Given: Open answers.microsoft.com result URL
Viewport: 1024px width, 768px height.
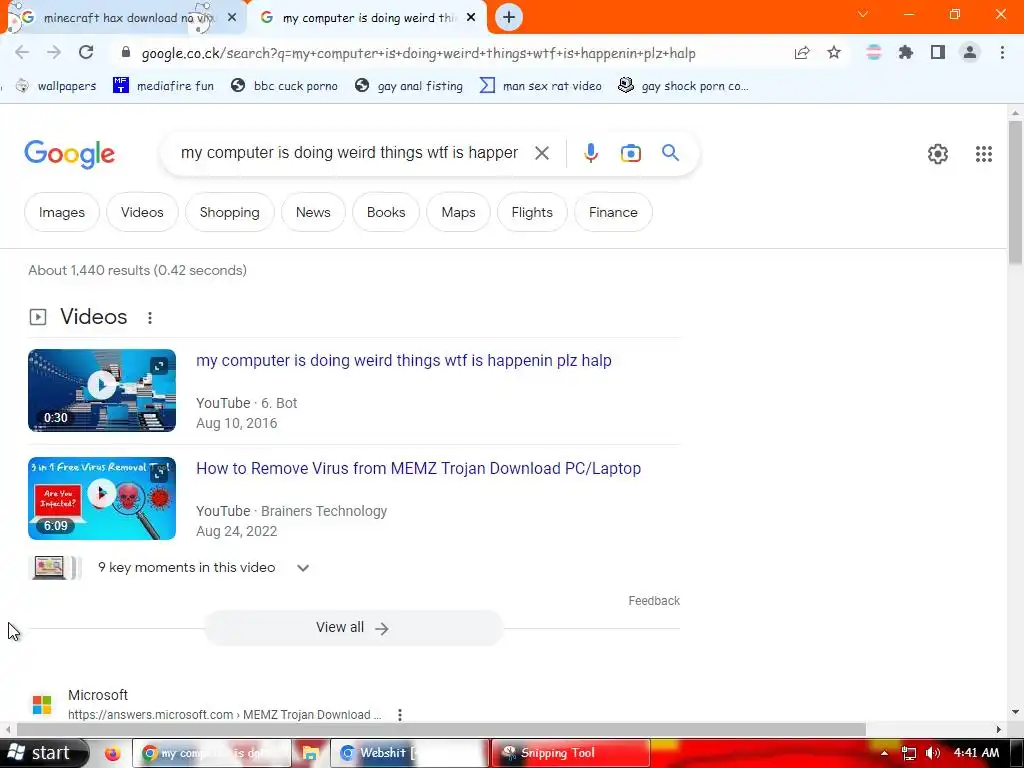Looking at the screenshot, I should click(224, 715).
